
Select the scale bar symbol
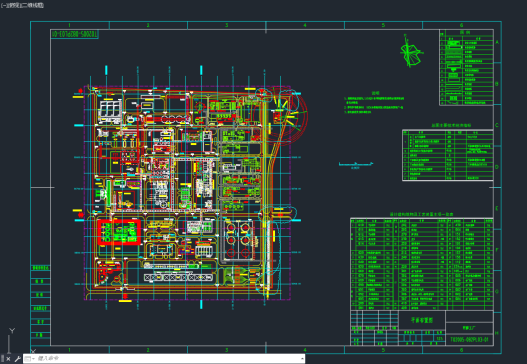click(x=356, y=164)
